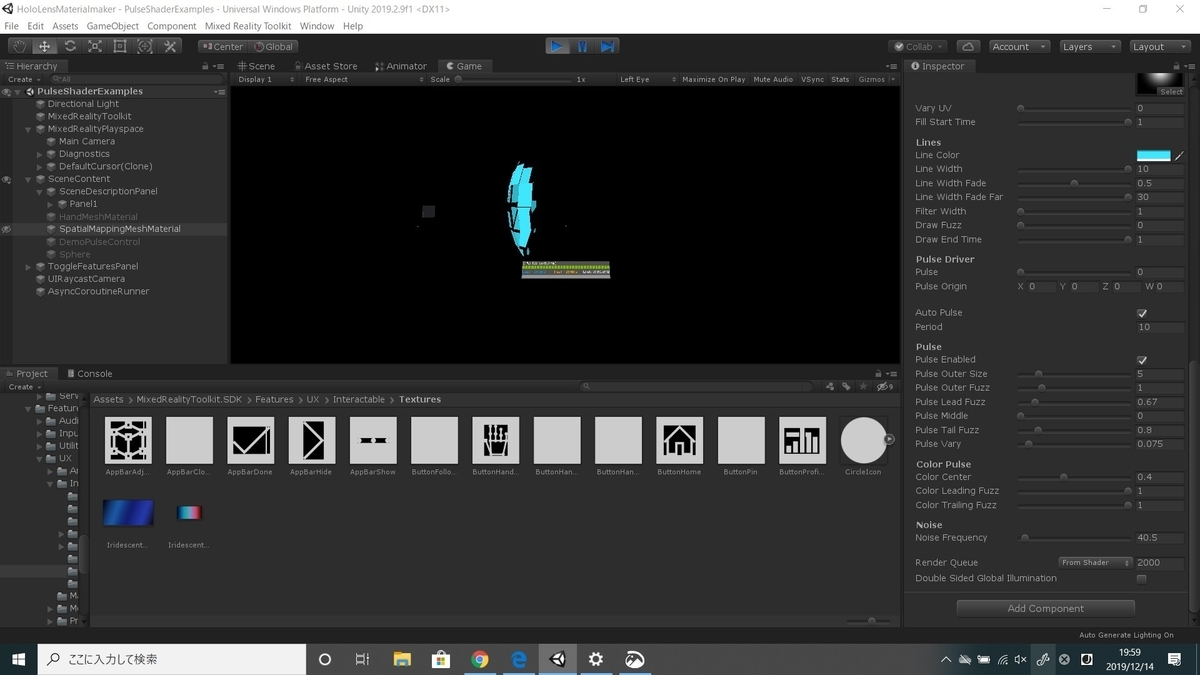1200x675 pixels.
Task: Toggle the Auto Pulse checkbox
Action: tap(1142, 313)
